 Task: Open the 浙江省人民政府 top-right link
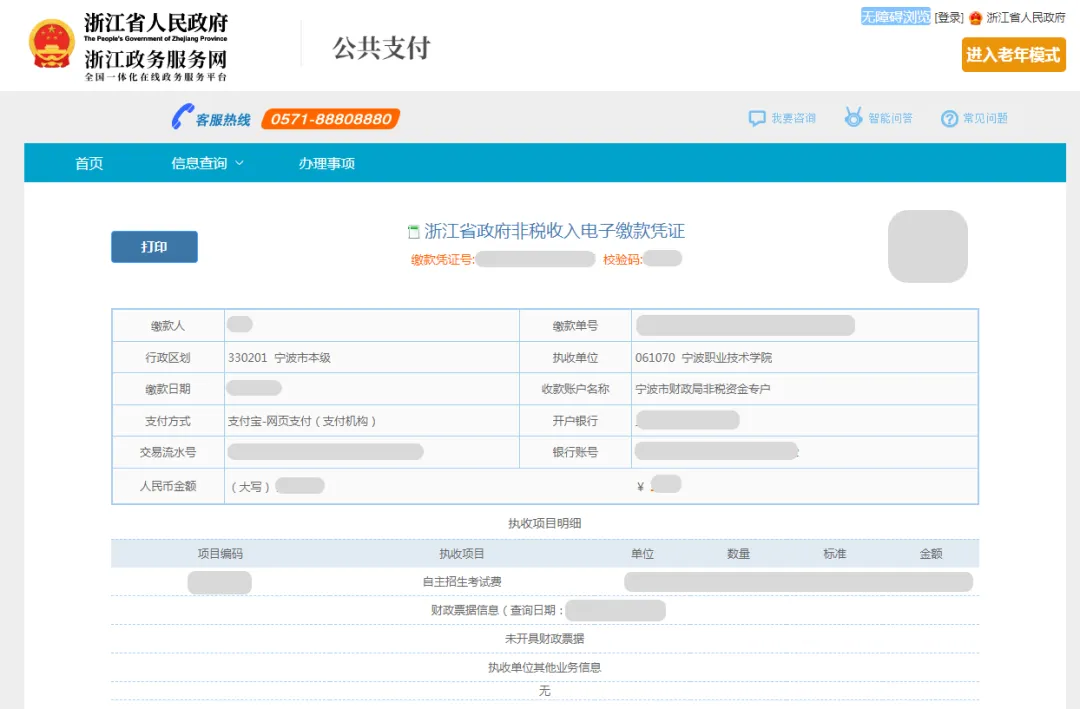[x=1026, y=17]
